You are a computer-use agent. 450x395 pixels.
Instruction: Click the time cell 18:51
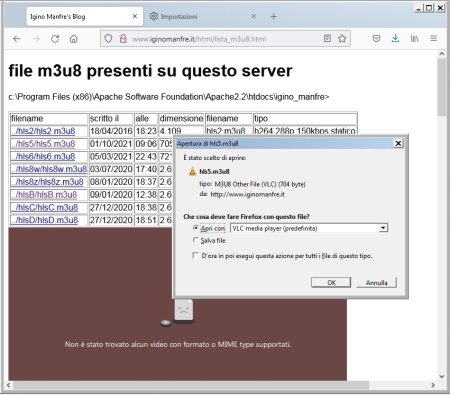click(x=146, y=220)
